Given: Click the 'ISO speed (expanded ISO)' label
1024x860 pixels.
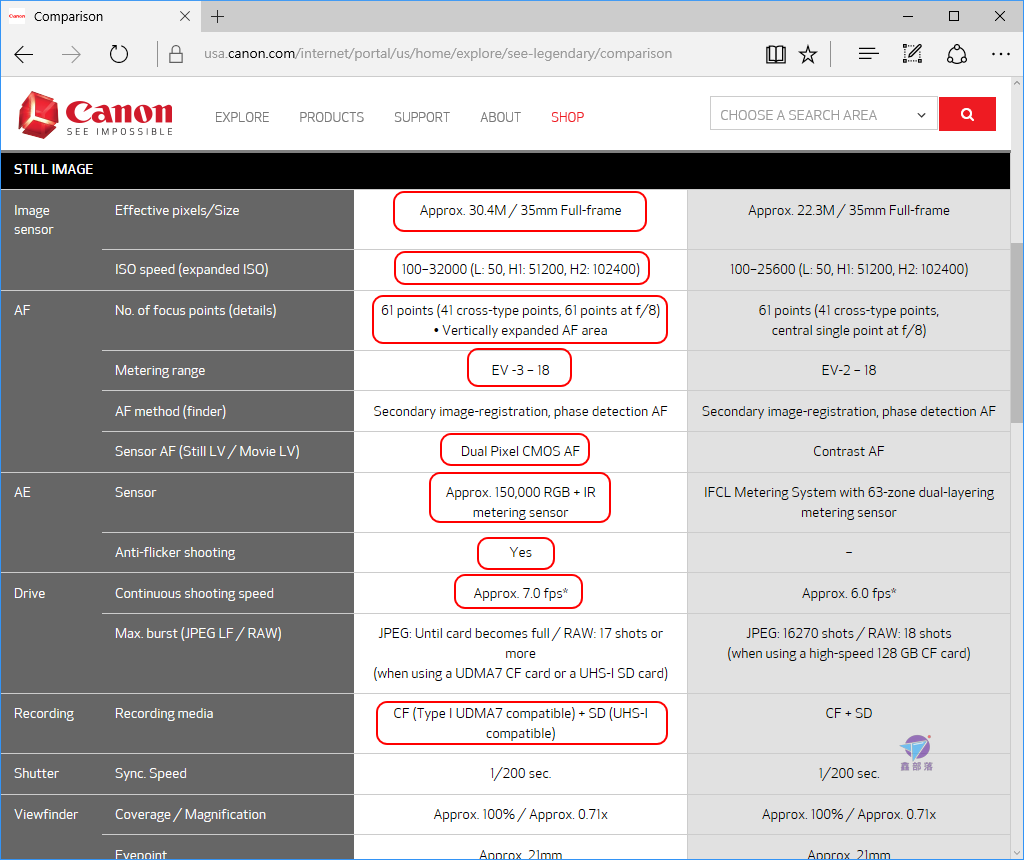Looking at the screenshot, I should point(192,269).
